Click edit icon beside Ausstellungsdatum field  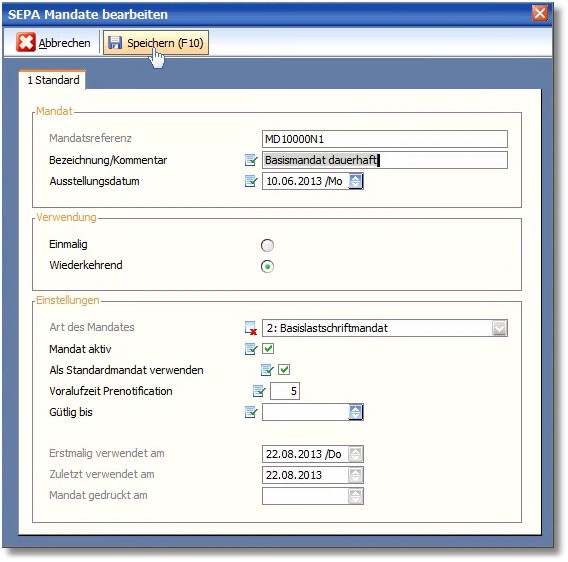[x=251, y=181]
